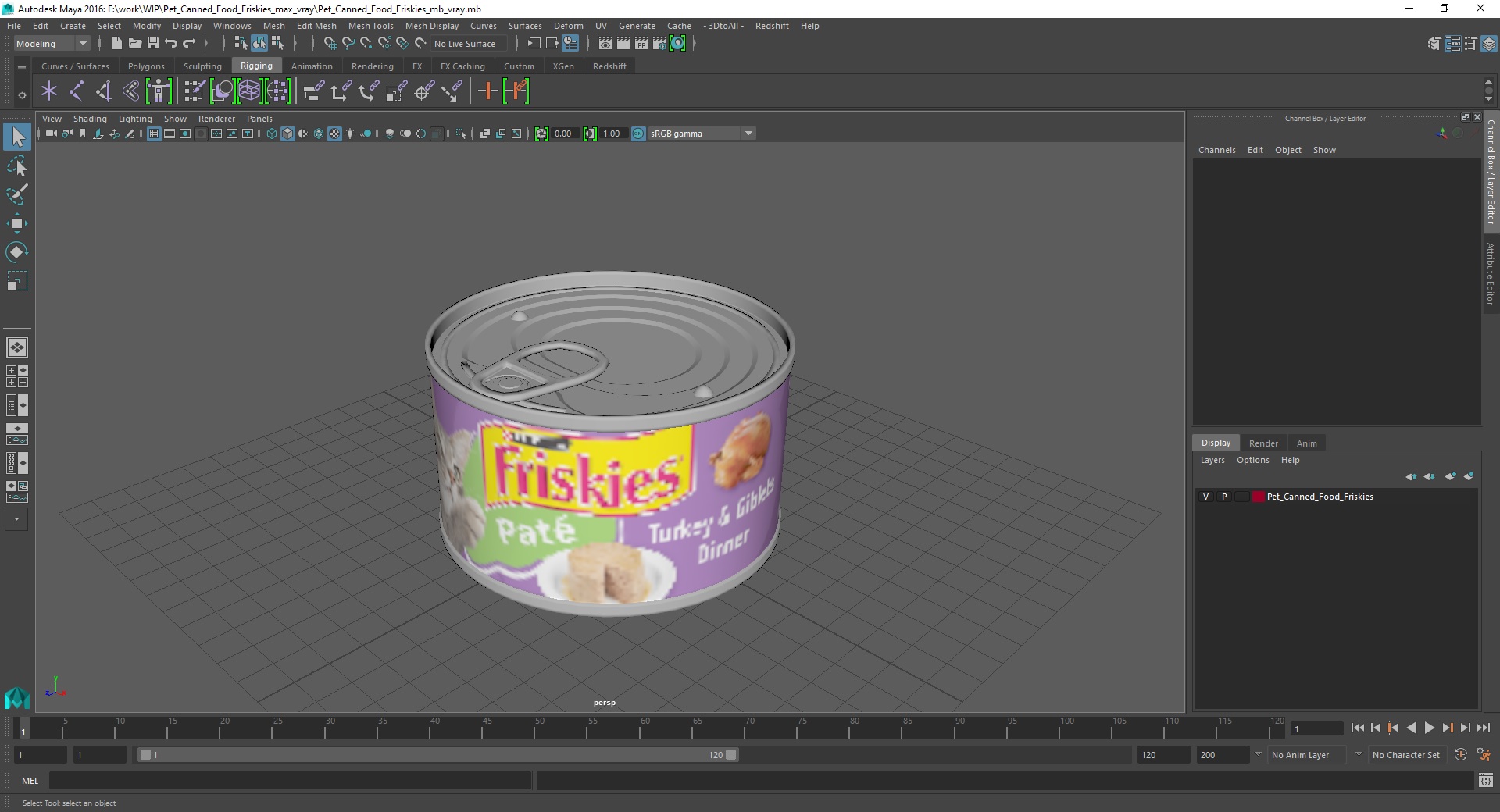1500x812 pixels.
Task: Click the Set Key orange plus icon
Action: [487, 91]
